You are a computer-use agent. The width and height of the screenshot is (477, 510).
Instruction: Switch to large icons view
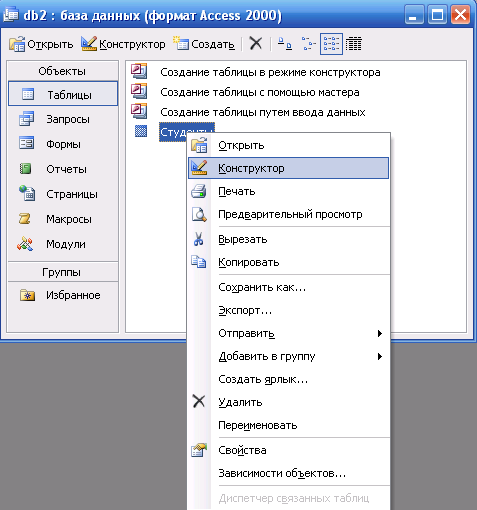tap(285, 44)
